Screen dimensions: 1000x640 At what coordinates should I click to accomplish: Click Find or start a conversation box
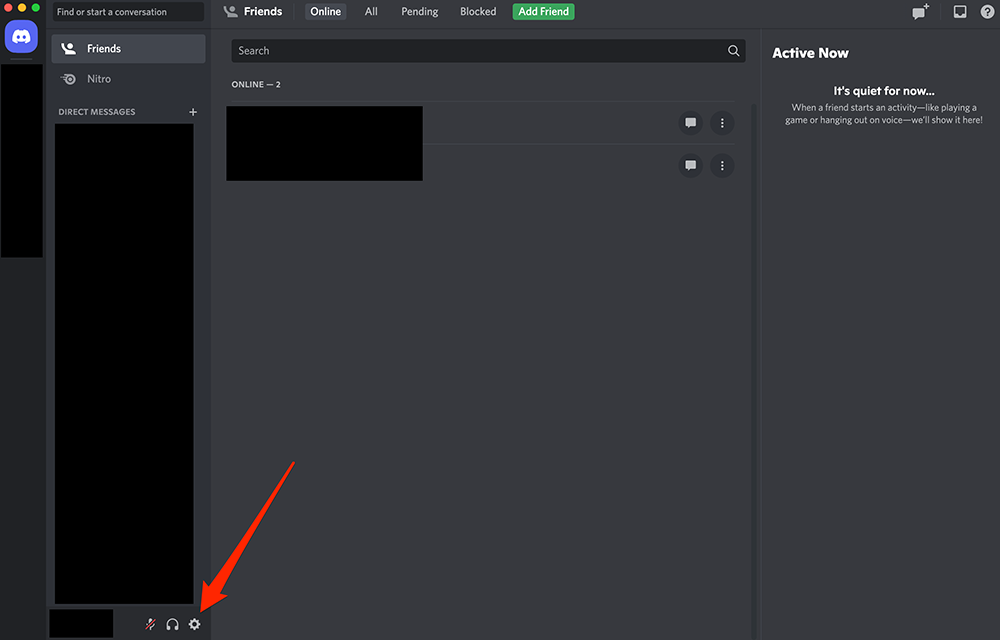(128, 12)
